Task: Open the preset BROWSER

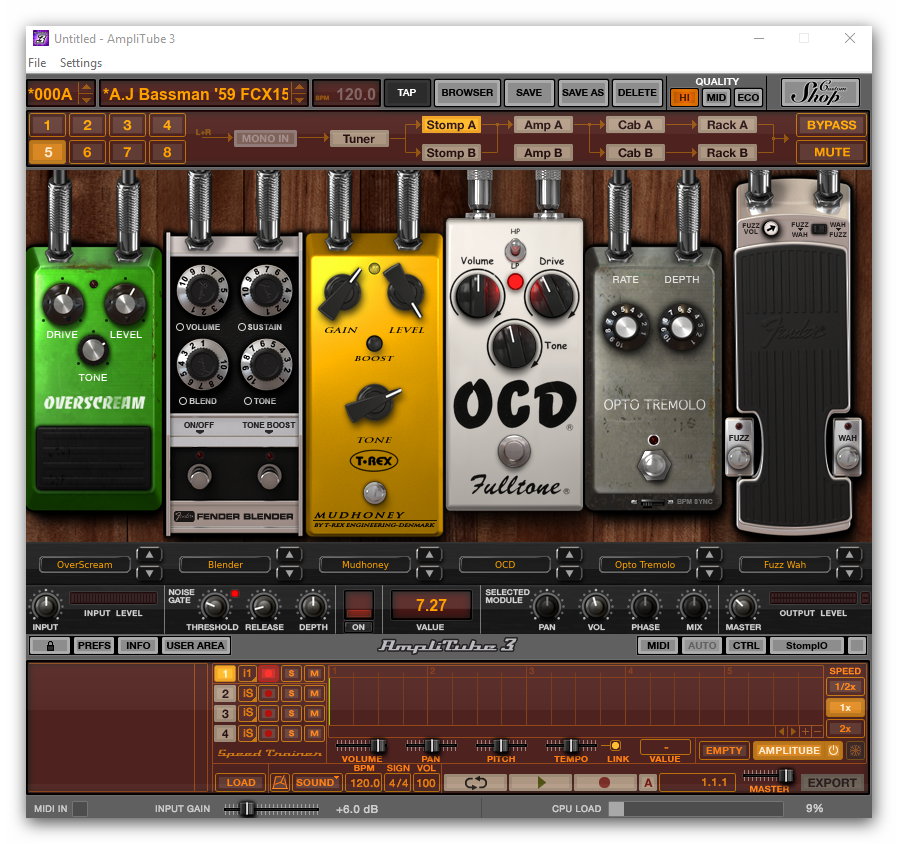Action: coord(467,93)
